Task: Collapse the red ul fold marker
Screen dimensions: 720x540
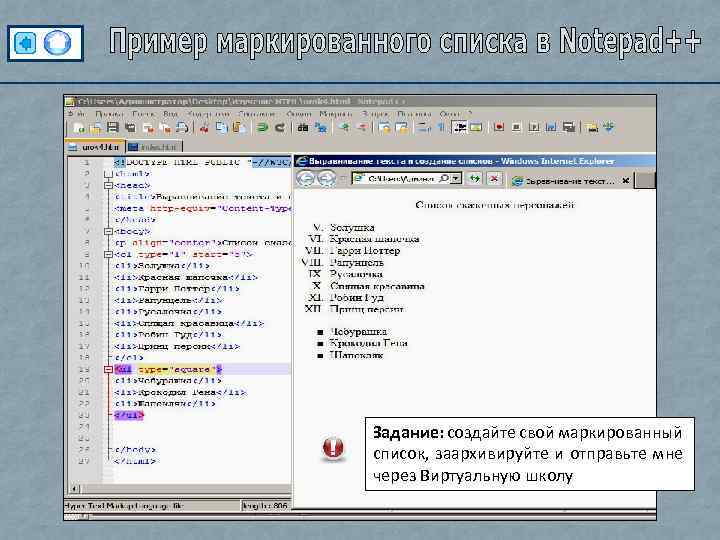Action: tap(108, 369)
